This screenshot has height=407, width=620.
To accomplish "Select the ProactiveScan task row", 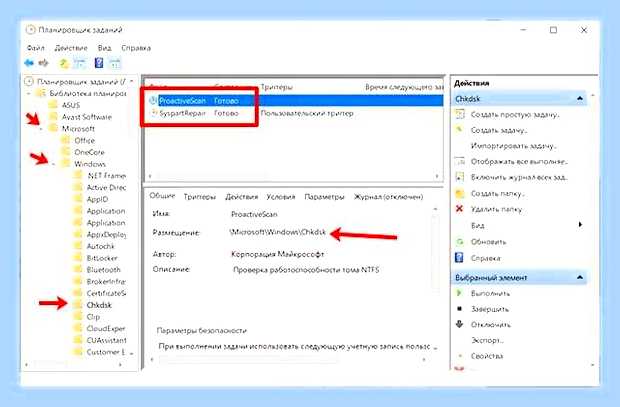I will coord(295,100).
